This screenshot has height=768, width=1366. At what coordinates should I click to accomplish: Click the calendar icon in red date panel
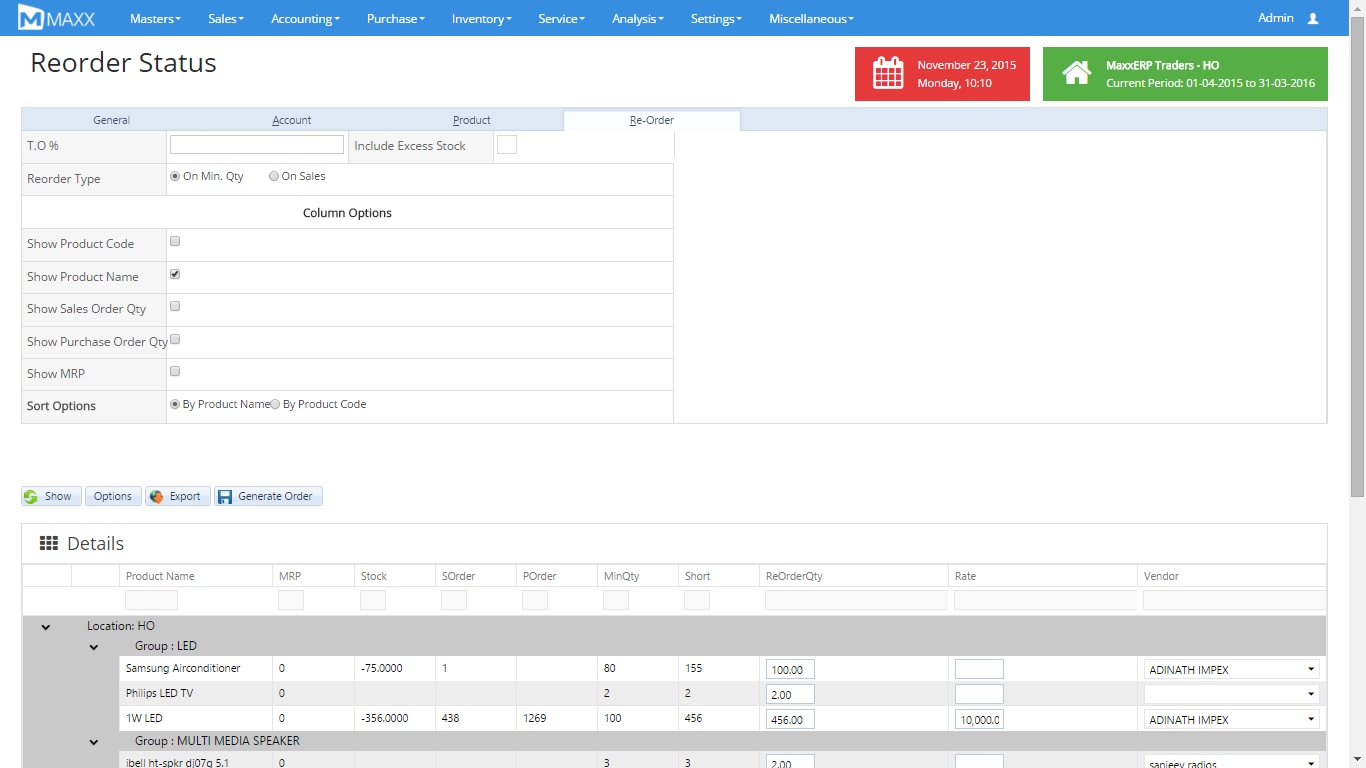pos(888,74)
